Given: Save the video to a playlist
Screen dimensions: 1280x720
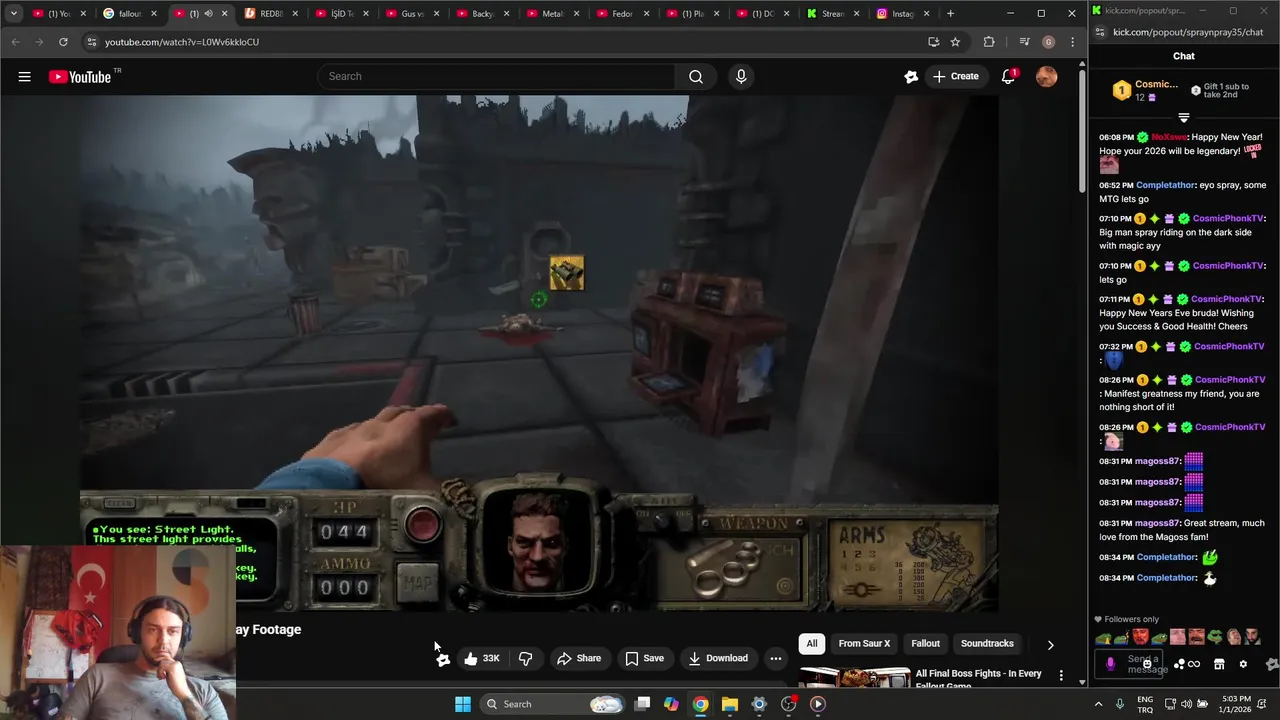Looking at the screenshot, I should (x=644, y=658).
